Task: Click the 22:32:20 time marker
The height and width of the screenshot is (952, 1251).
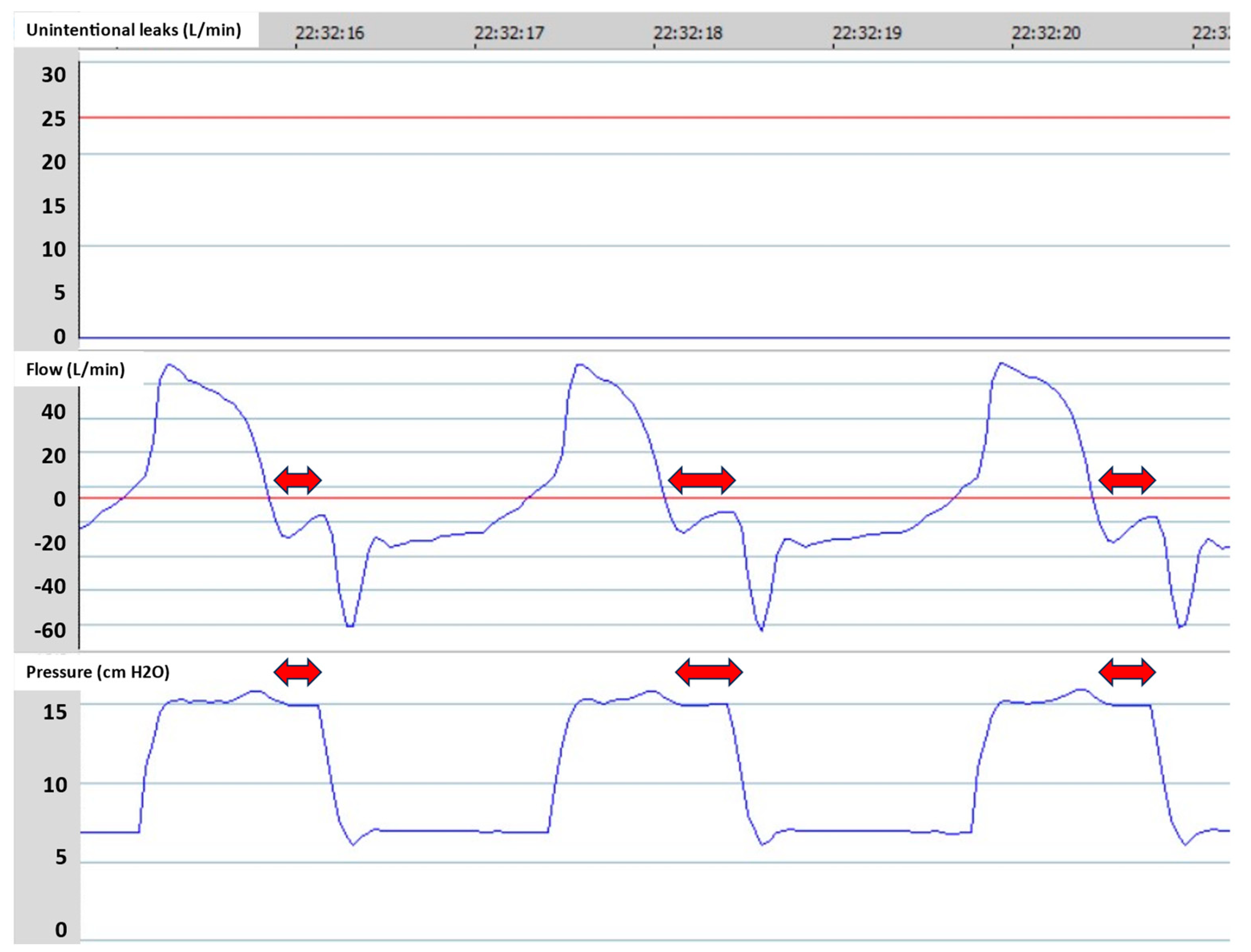Action: 1046,33
